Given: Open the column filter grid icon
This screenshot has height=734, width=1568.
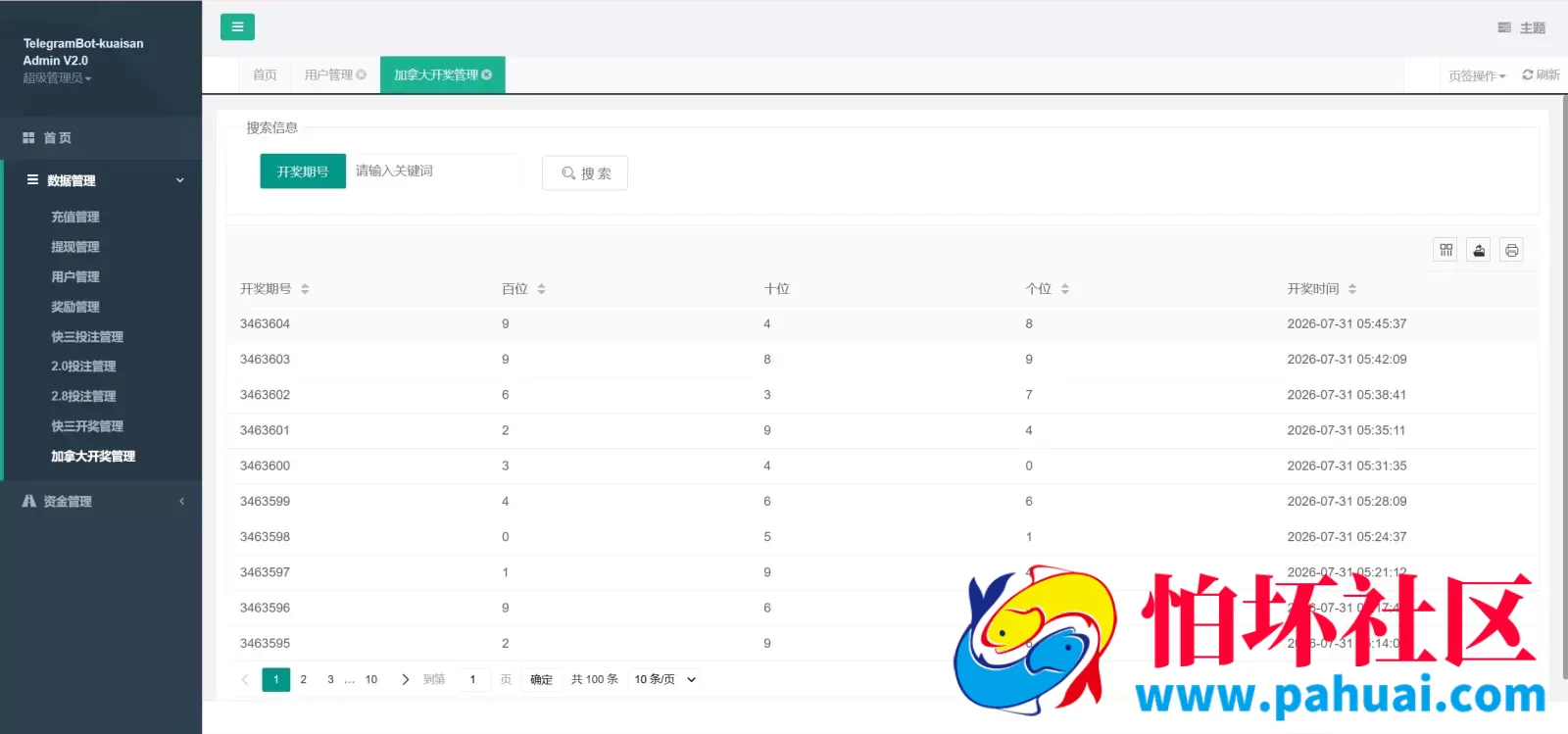Looking at the screenshot, I should pos(1445,250).
